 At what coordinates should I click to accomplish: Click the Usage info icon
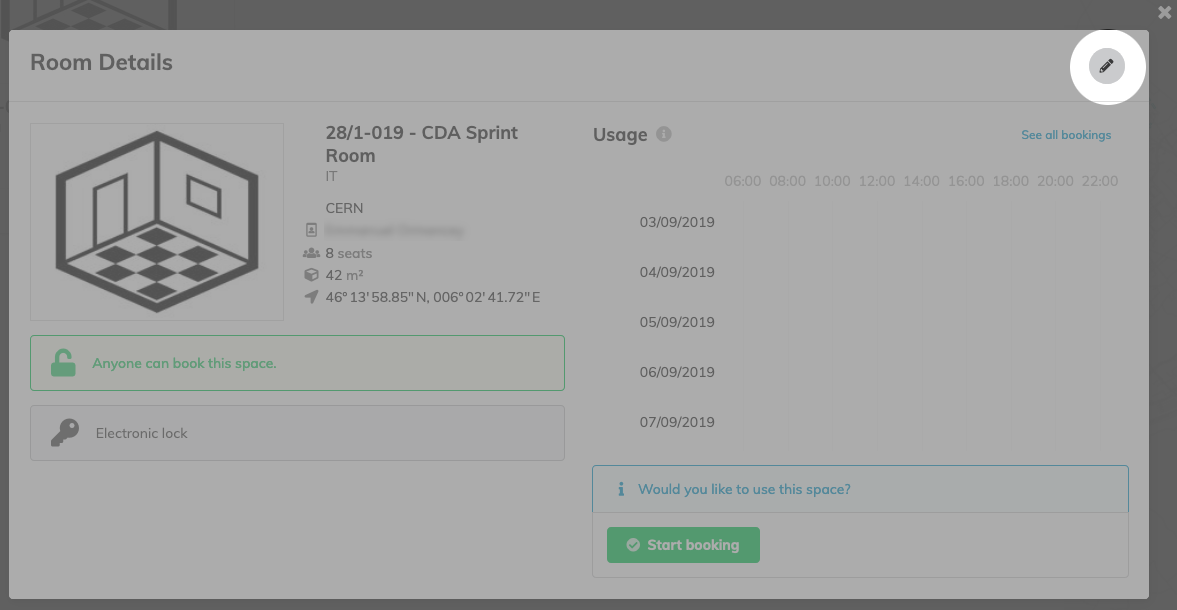tap(664, 134)
